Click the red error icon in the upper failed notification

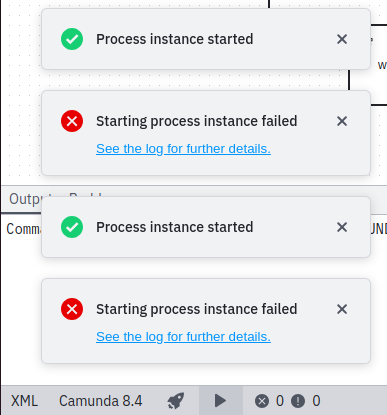tap(72, 121)
